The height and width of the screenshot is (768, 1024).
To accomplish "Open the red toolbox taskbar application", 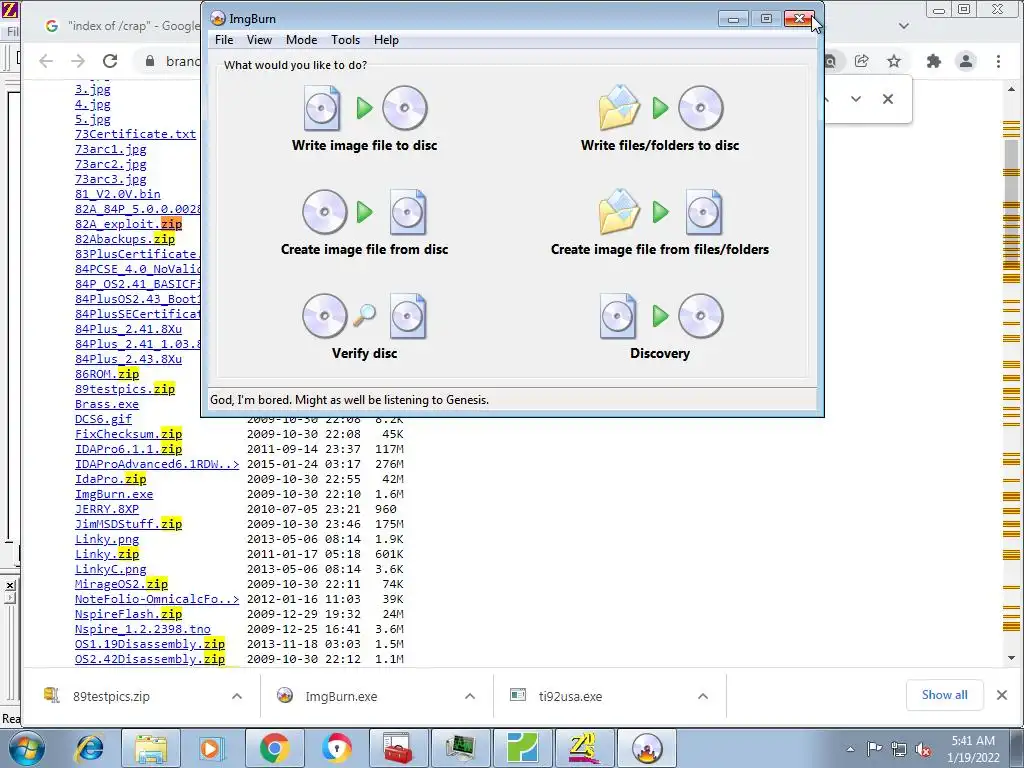I will point(398,748).
